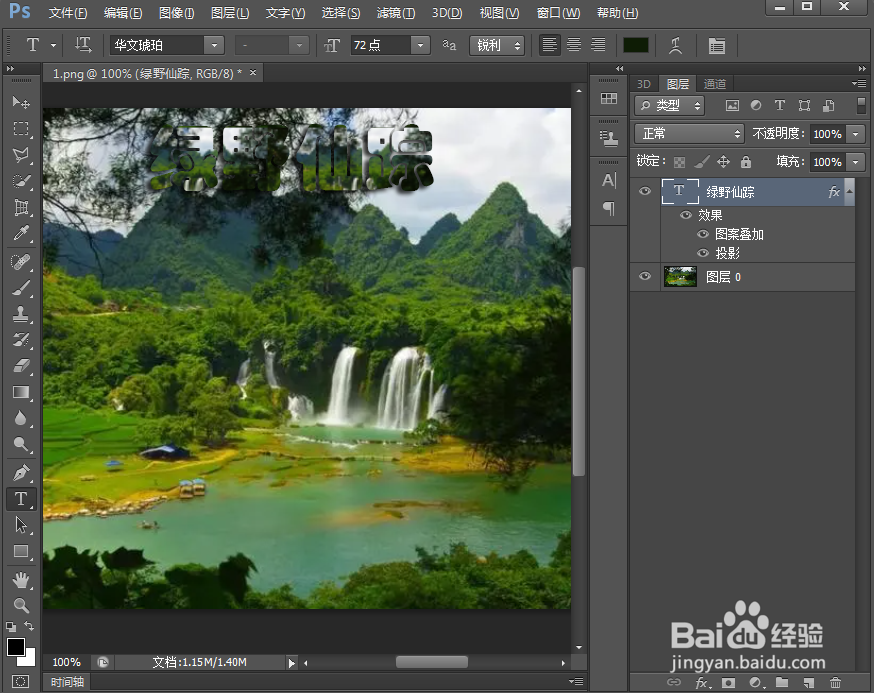The image size is (874, 693).
Task: Hide the 绿野仙踪 text layer
Action: [x=645, y=191]
